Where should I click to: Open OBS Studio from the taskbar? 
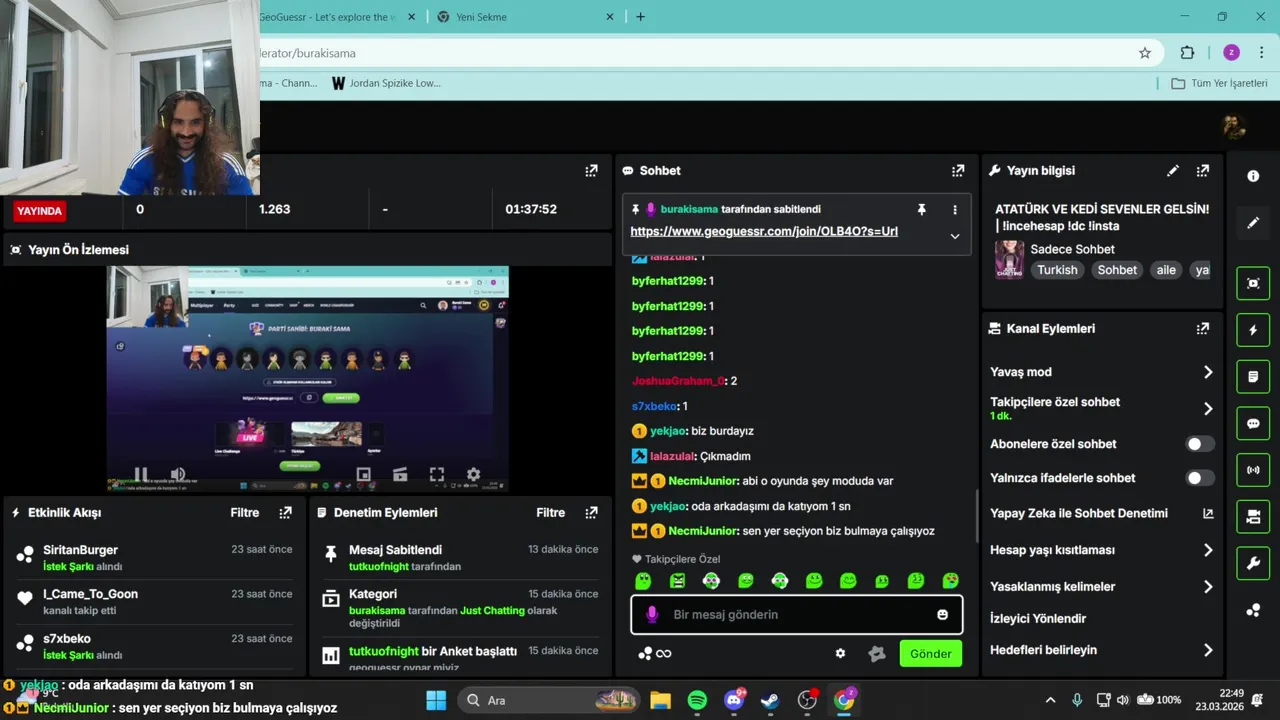tap(807, 700)
